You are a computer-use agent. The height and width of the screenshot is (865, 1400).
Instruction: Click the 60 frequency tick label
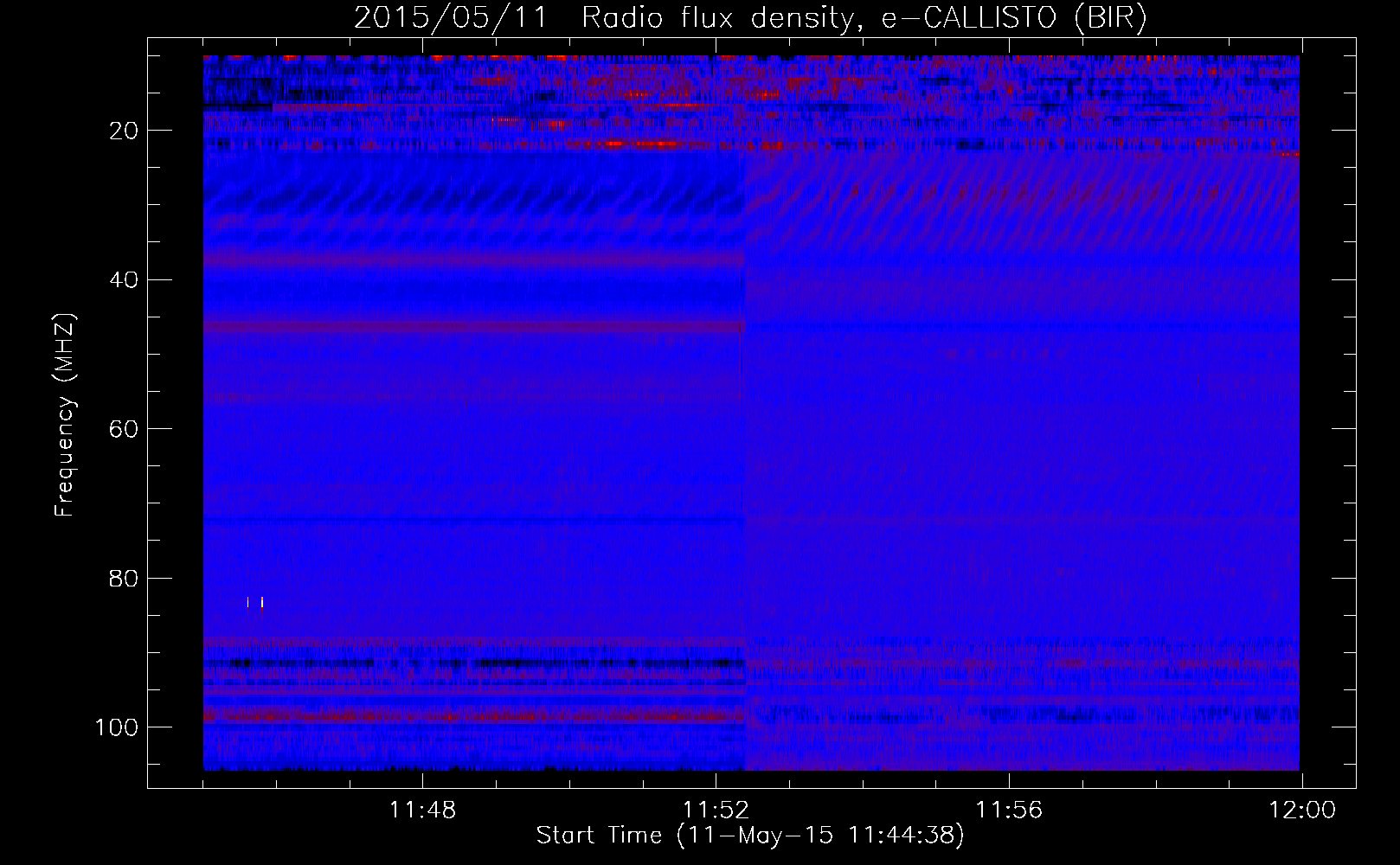tap(125, 429)
